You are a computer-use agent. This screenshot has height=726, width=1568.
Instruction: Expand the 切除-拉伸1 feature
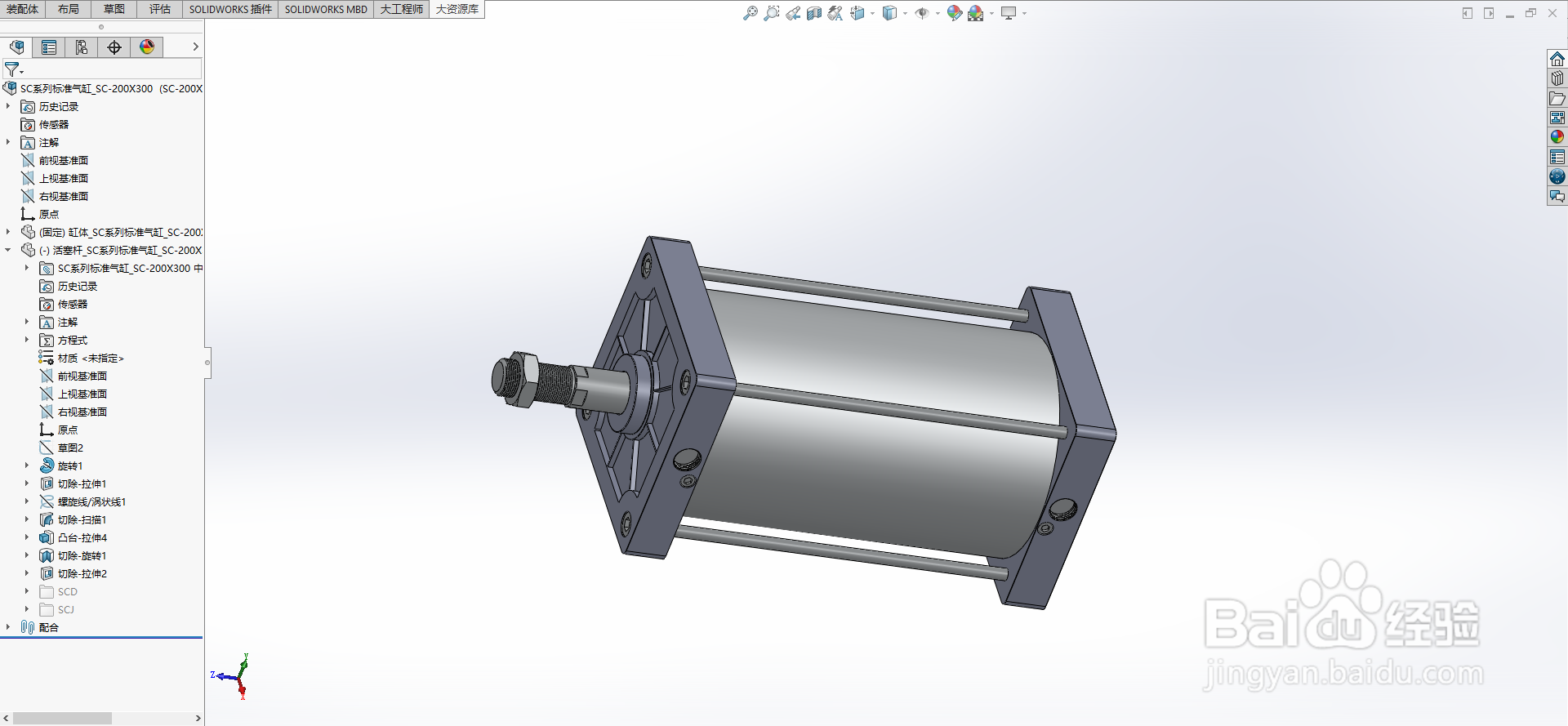click(27, 483)
